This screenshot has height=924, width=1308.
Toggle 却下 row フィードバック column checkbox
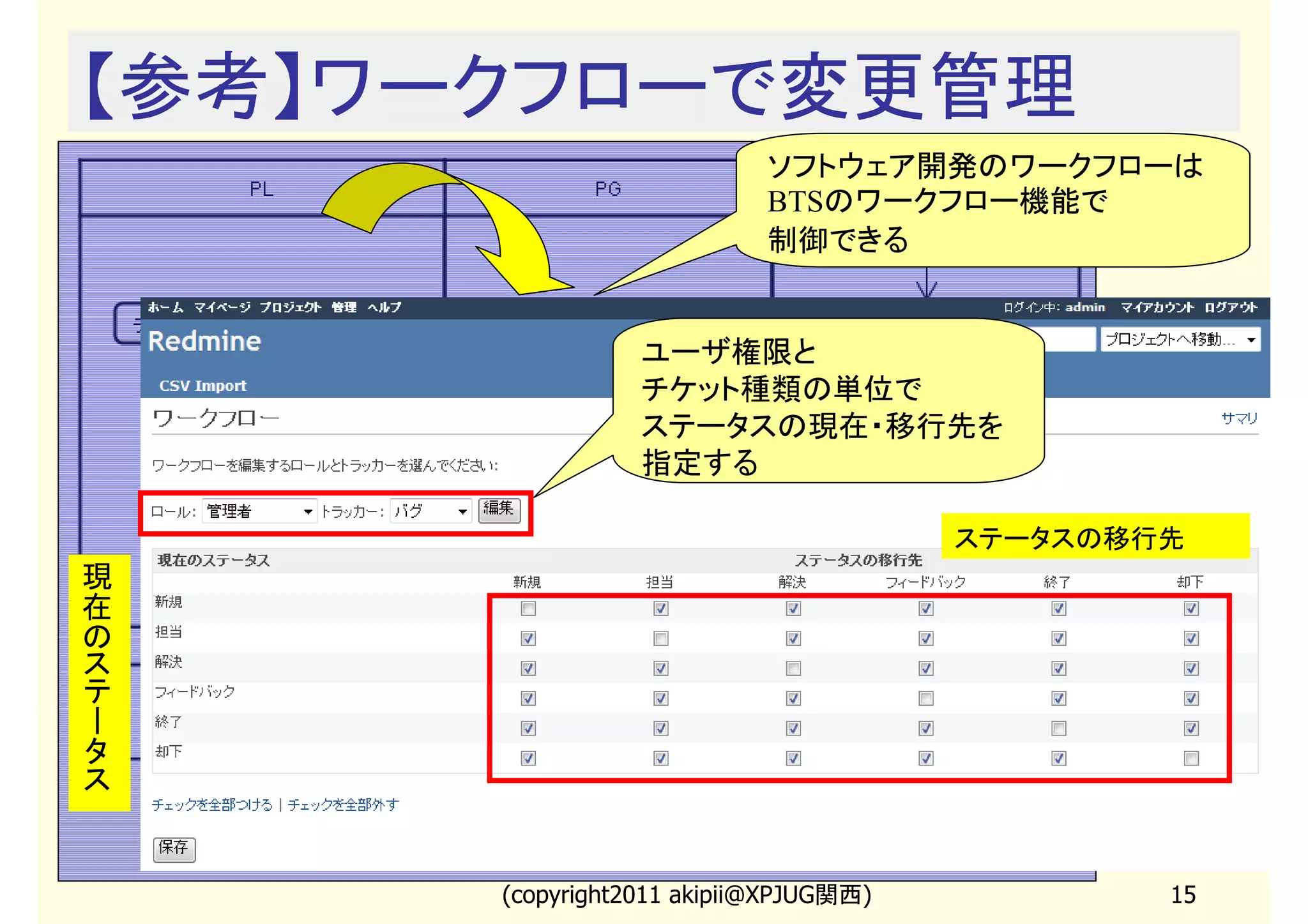[x=926, y=759]
